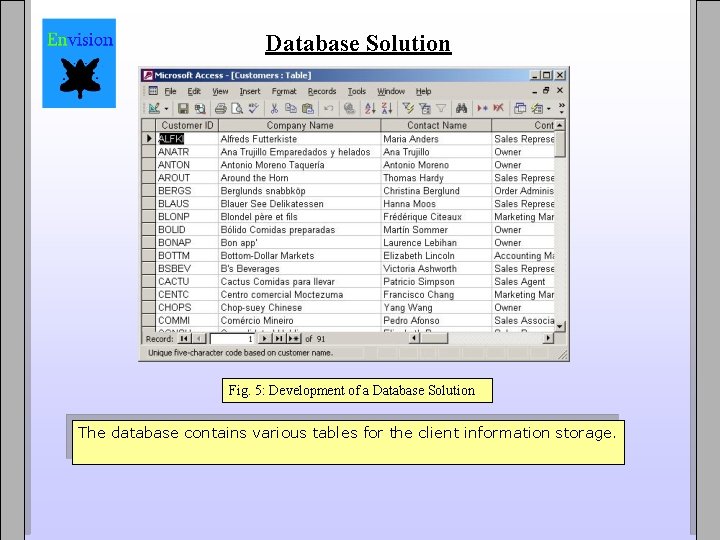Click the Cut scissors icon

(274, 109)
